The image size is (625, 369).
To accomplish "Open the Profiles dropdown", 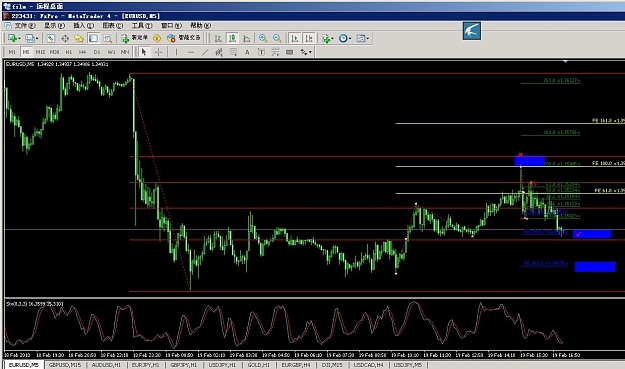I will pyautogui.click(x=32, y=38).
